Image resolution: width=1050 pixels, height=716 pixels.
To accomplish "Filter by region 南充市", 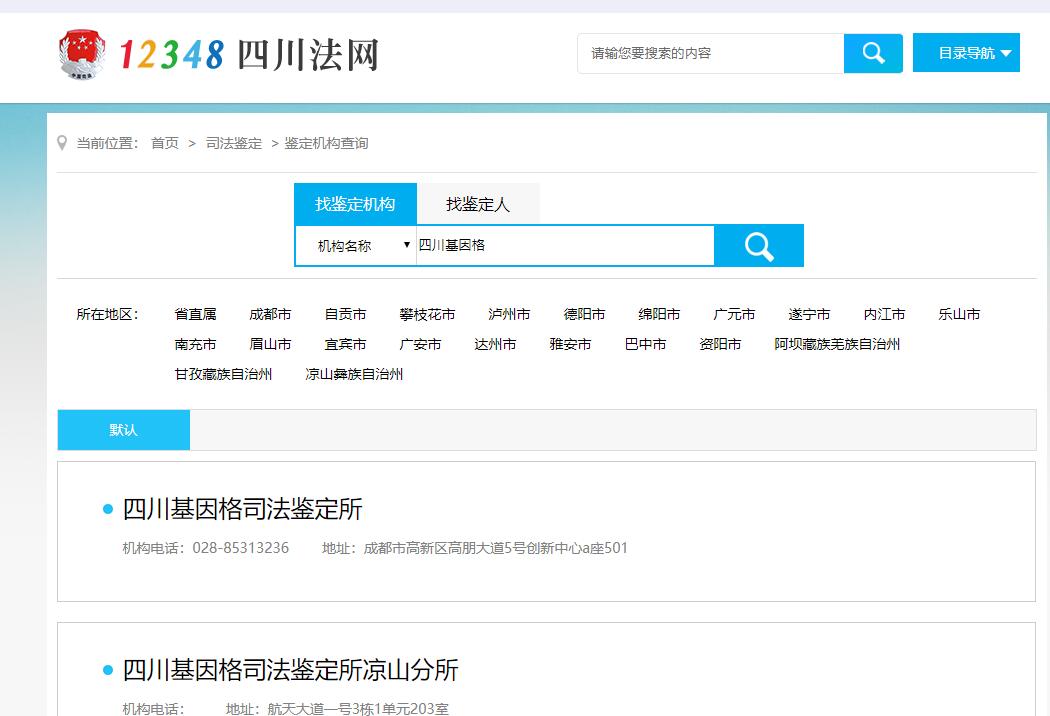I will [196, 344].
